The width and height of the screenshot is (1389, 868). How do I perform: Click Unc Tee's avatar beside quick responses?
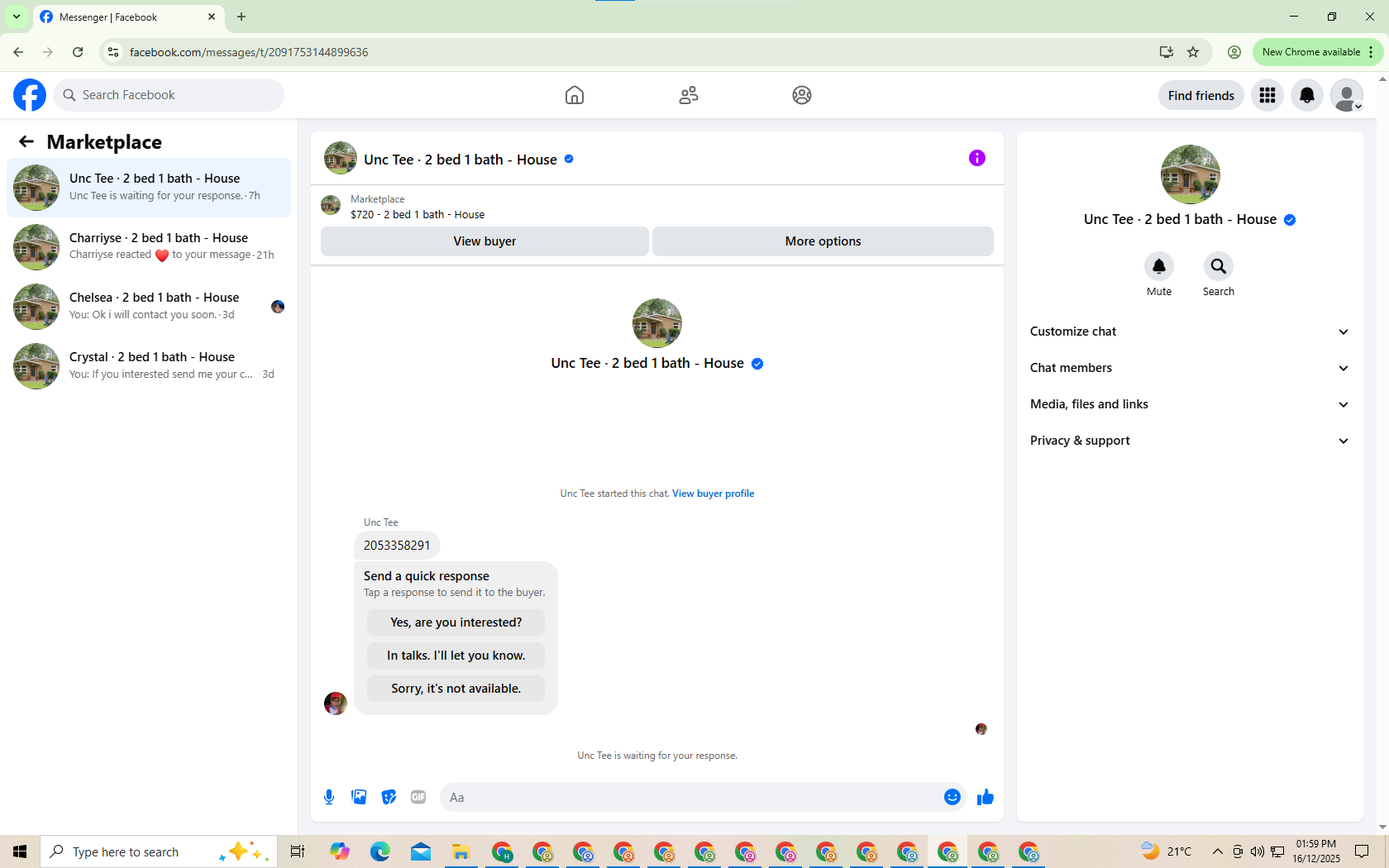coord(336,703)
